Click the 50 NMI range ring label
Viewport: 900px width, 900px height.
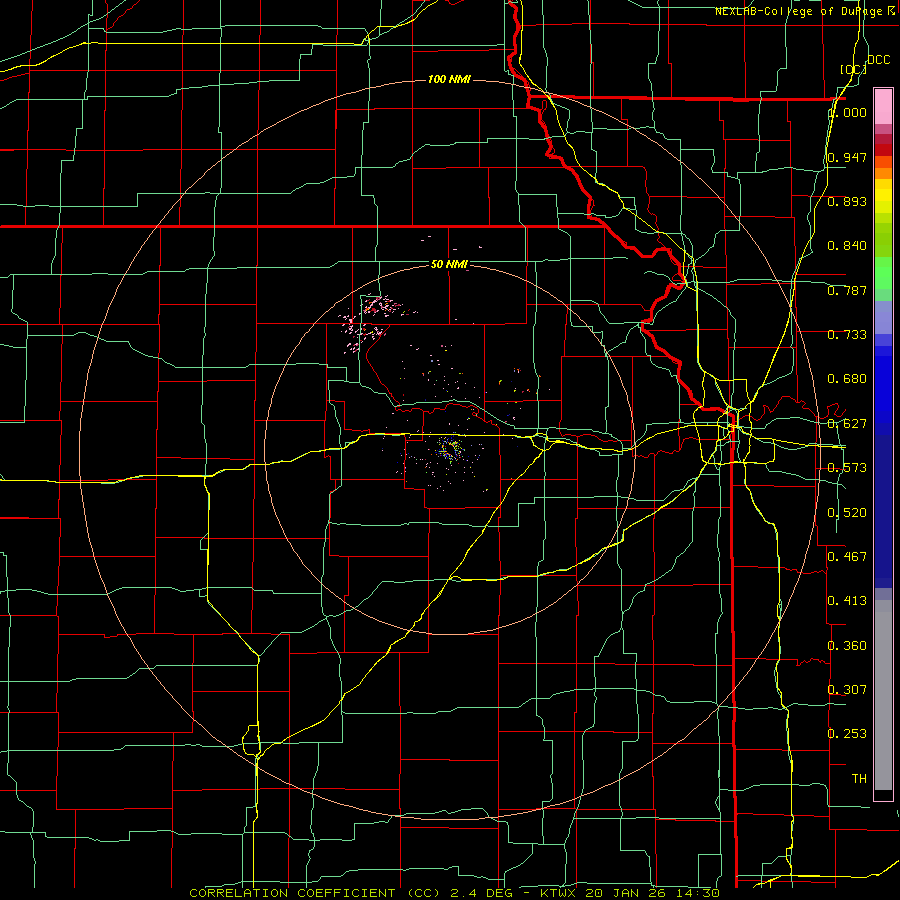coord(449,264)
